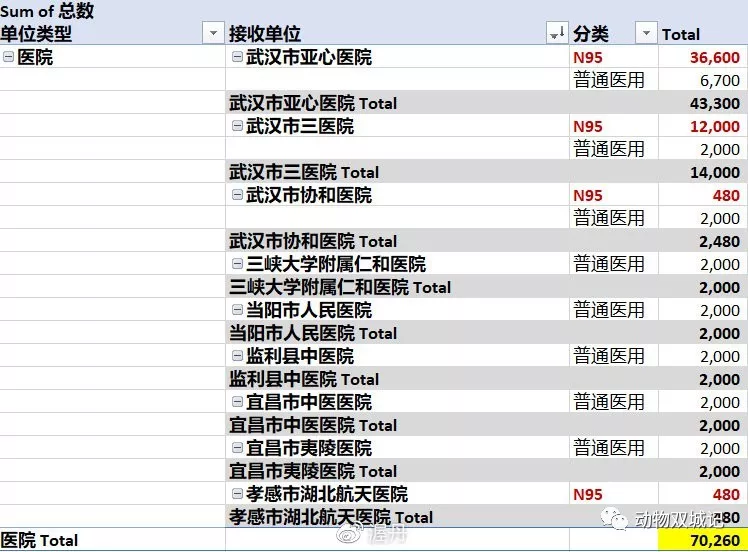
Task: Collapse the 宜昌市中医医院 row
Action: pyautogui.click(x=237, y=402)
